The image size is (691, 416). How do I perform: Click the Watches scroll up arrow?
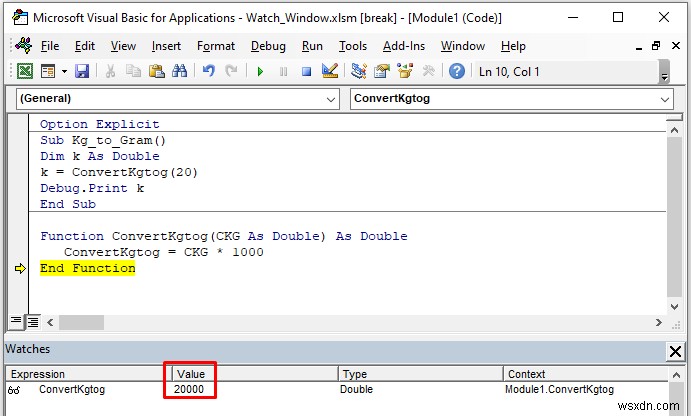pos(676,375)
